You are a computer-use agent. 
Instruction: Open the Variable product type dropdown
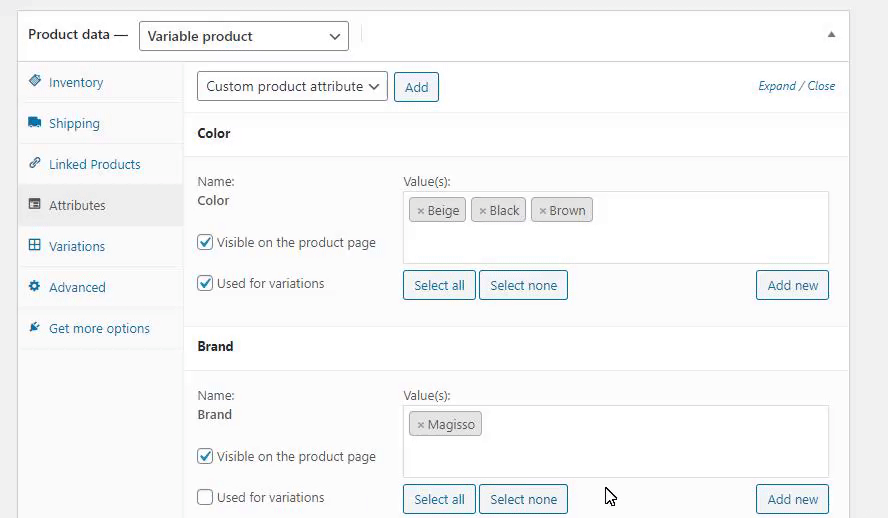[244, 36]
